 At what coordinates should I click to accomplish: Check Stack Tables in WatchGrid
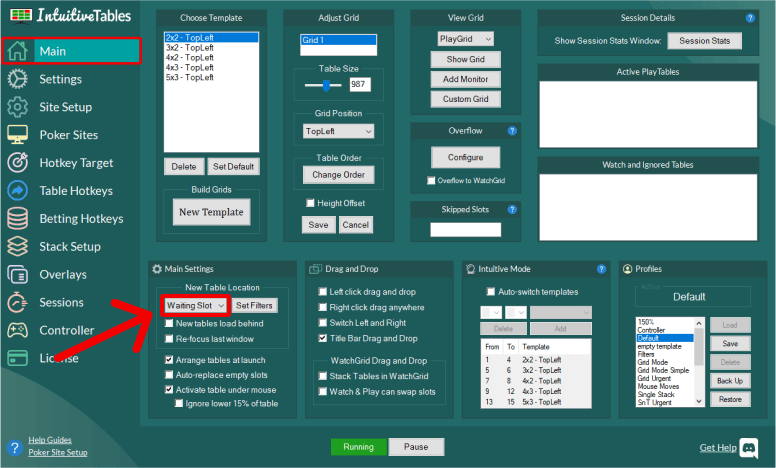pyautogui.click(x=323, y=376)
